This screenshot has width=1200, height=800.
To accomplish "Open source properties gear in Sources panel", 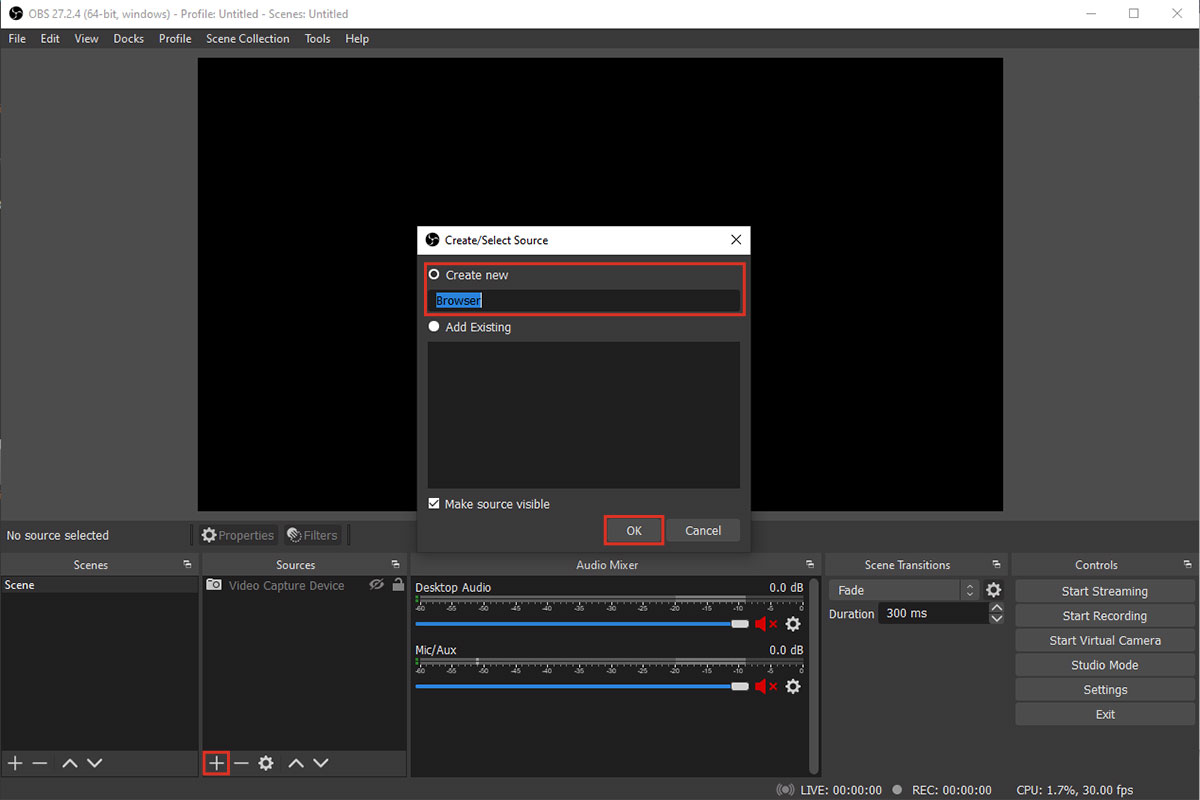I will click(266, 763).
